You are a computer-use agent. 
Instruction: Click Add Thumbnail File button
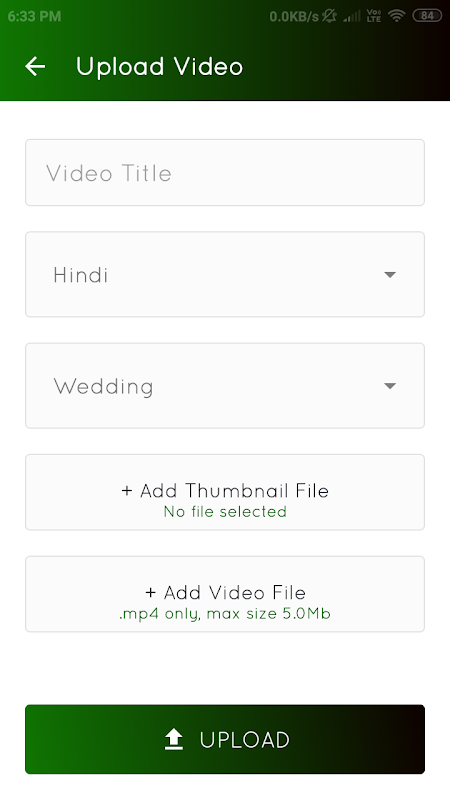(x=225, y=492)
